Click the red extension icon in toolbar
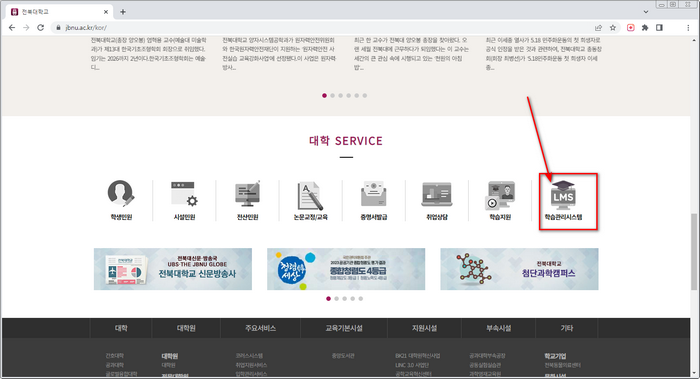 pyautogui.click(x=631, y=28)
